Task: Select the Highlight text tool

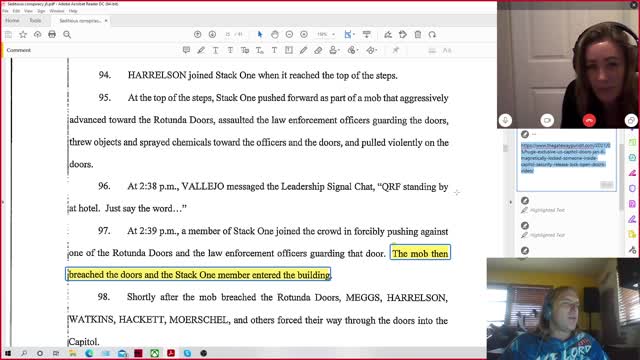Action: pos(201,50)
